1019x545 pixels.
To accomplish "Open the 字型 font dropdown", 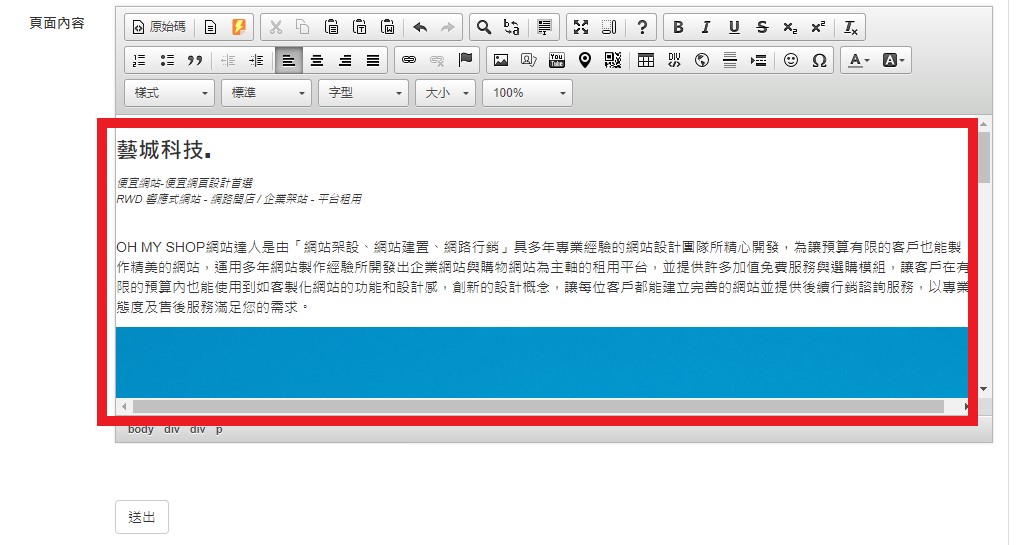I will (x=363, y=93).
